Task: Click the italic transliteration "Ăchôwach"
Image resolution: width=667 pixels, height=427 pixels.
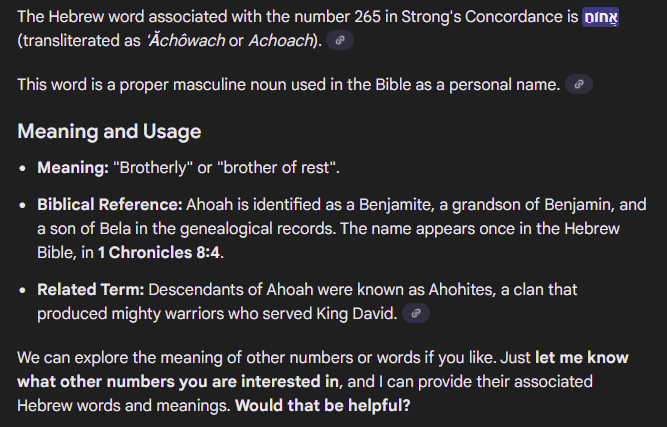Action: click(x=188, y=41)
